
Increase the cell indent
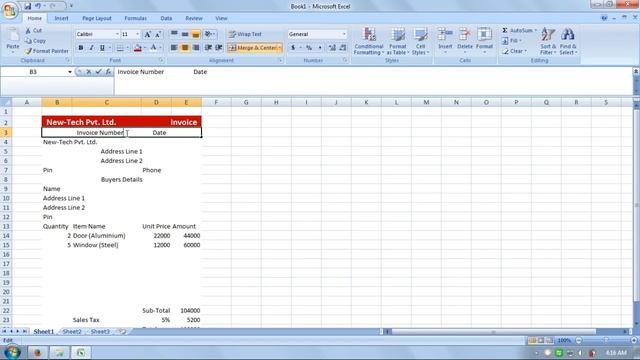pos(219,48)
